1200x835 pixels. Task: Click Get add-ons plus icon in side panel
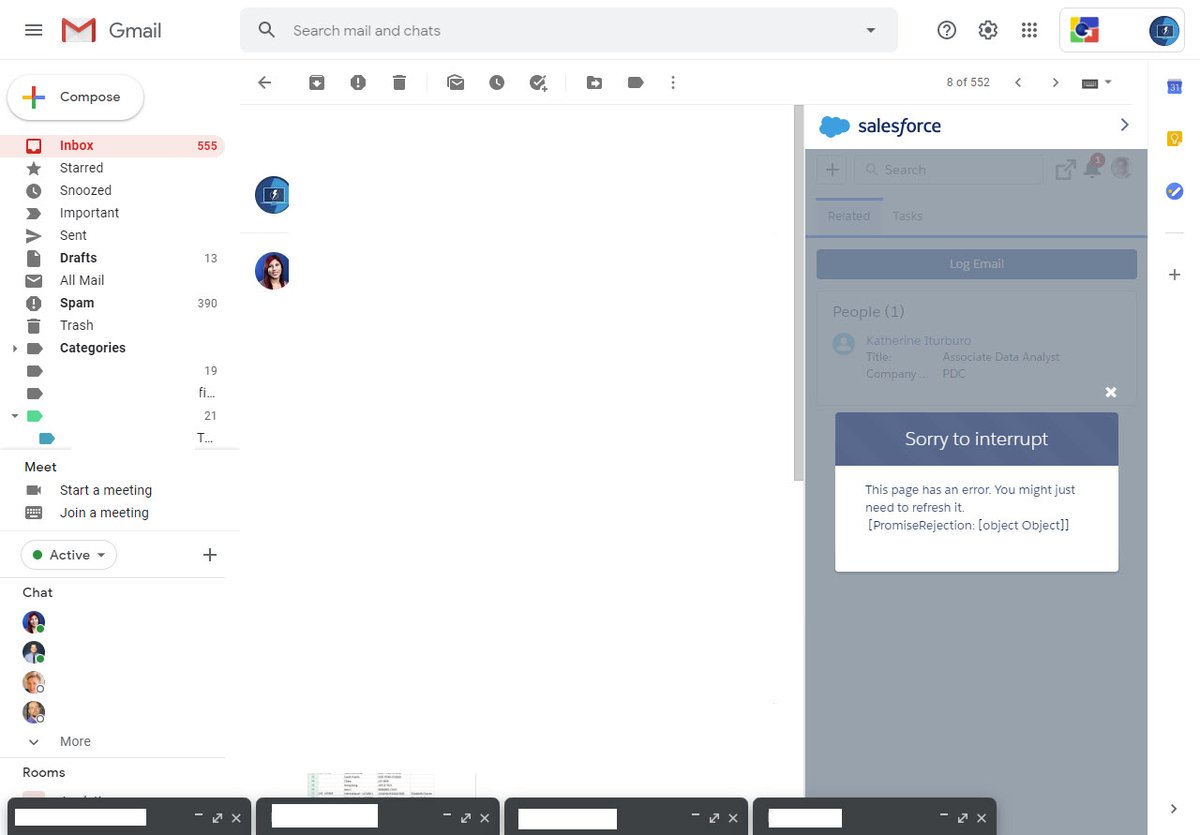[x=1175, y=274]
